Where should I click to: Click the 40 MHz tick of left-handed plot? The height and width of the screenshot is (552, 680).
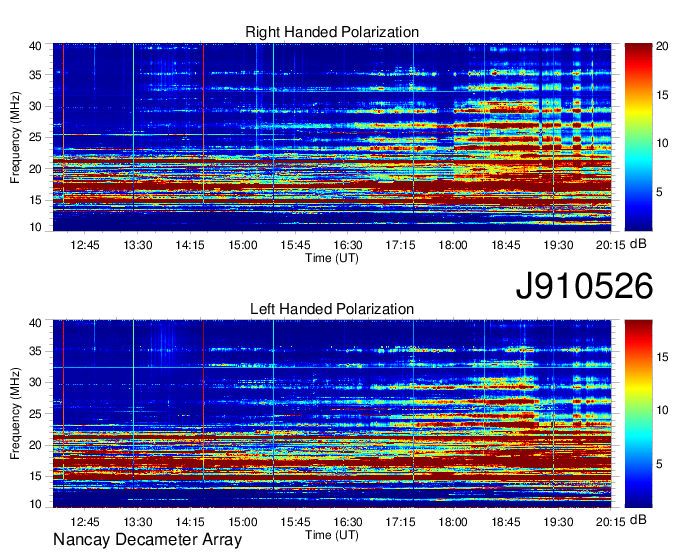click(36, 323)
